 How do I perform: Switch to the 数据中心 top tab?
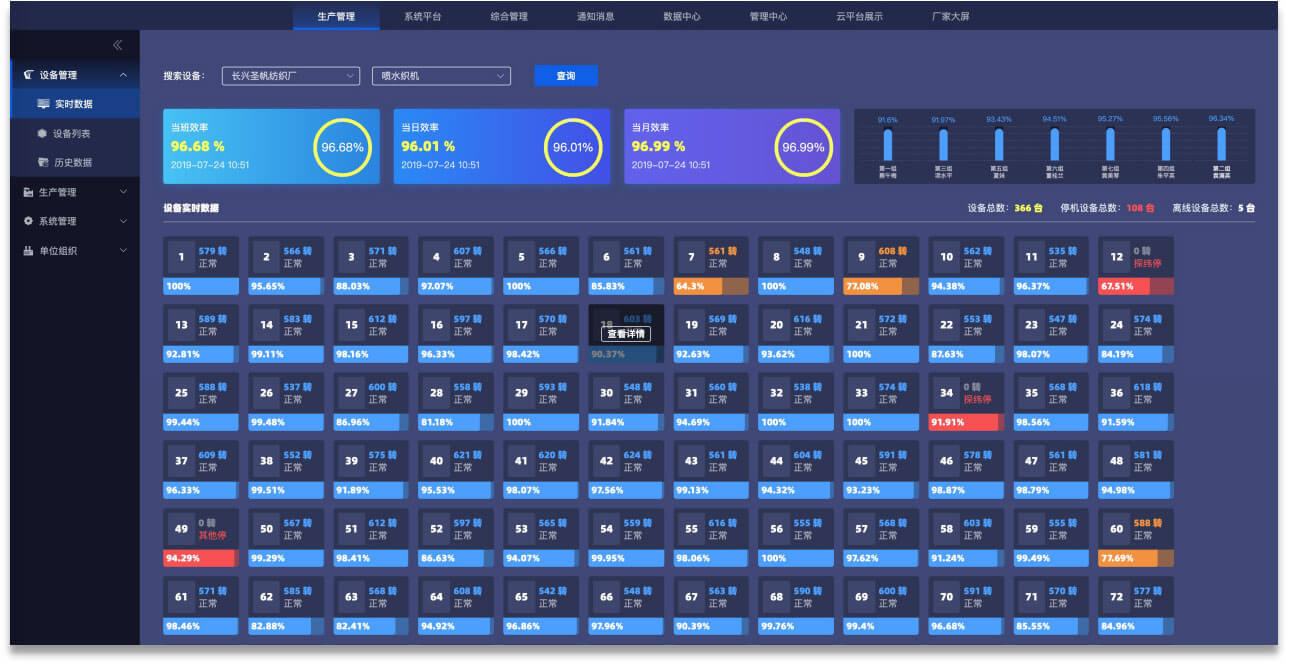(682, 16)
